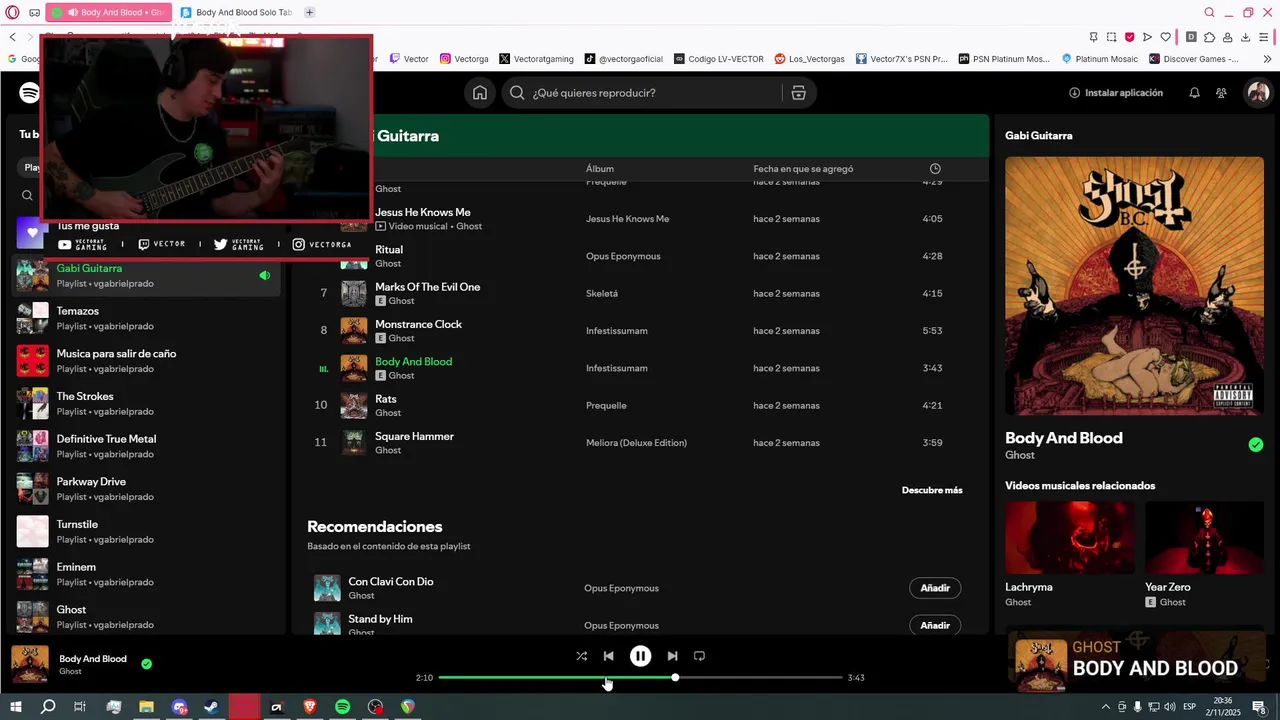Image resolution: width=1280 pixels, height=720 pixels.
Task: Focus the ¿Qué quieres reproducir? search field
Action: 641,93
